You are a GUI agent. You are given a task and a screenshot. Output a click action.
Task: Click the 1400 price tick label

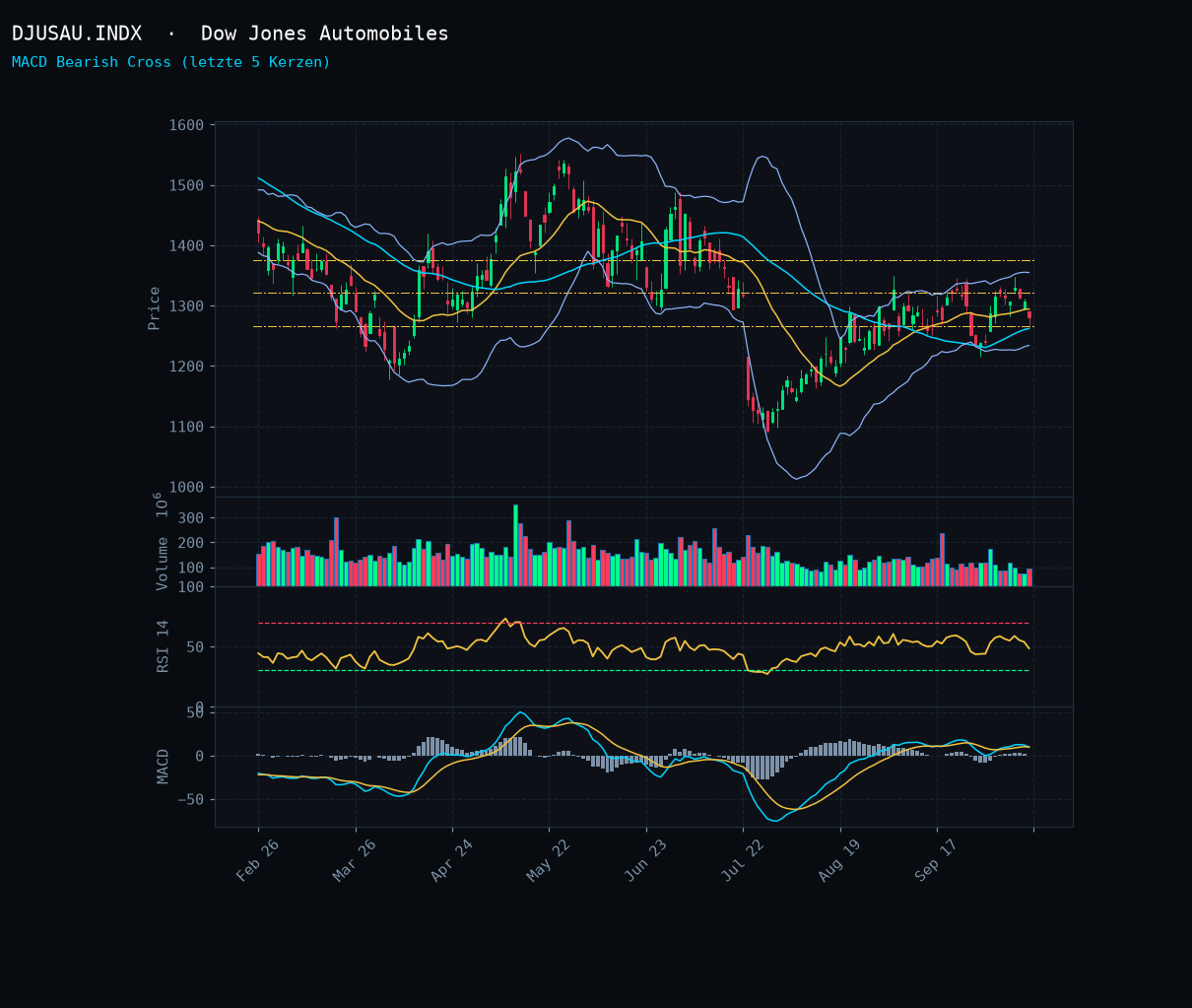coord(186,245)
